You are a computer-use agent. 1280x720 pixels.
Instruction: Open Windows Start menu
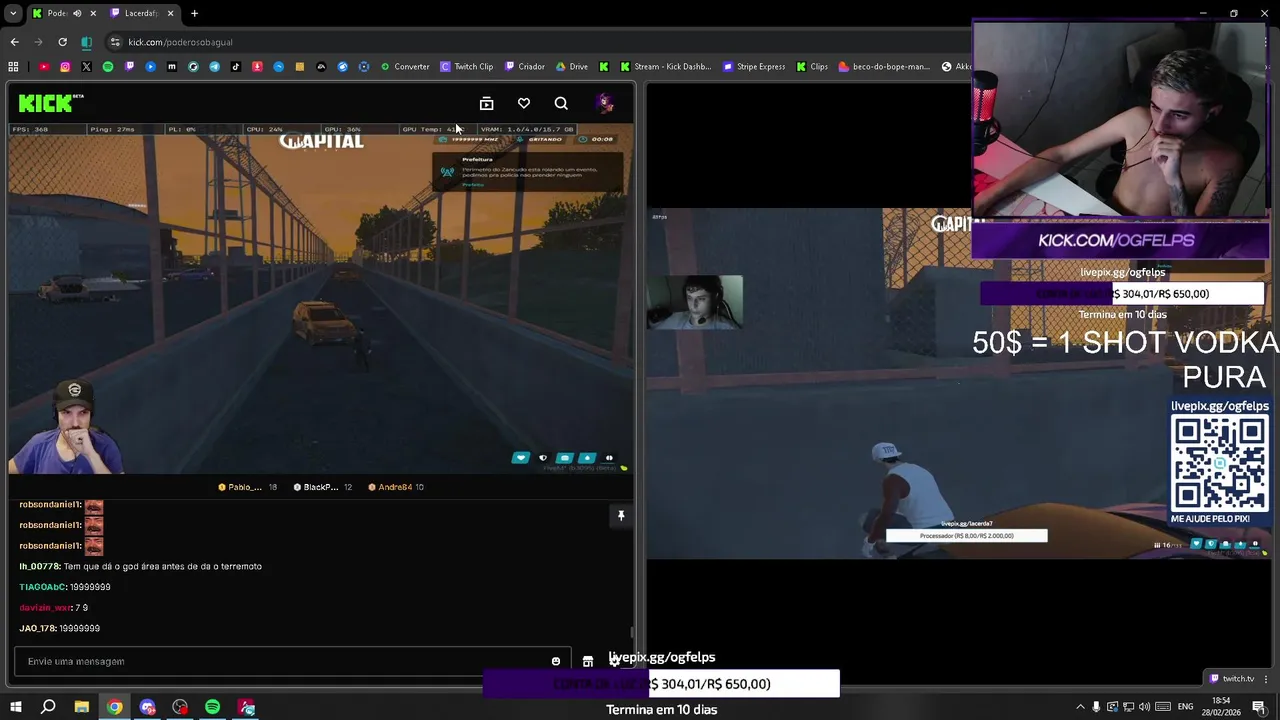(15, 707)
